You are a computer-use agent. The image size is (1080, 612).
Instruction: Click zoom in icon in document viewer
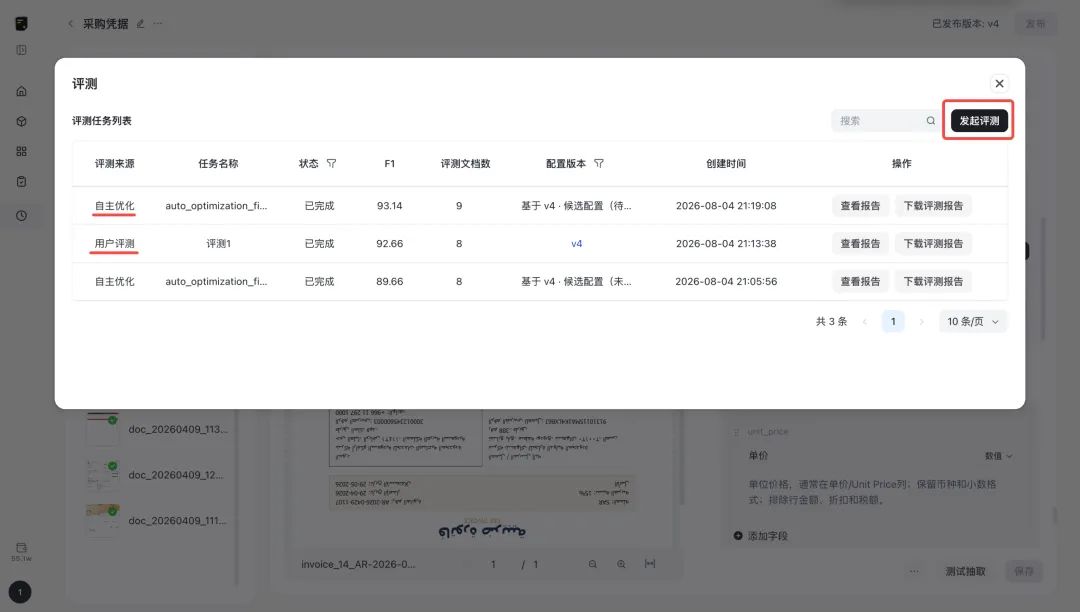(x=621, y=564)
